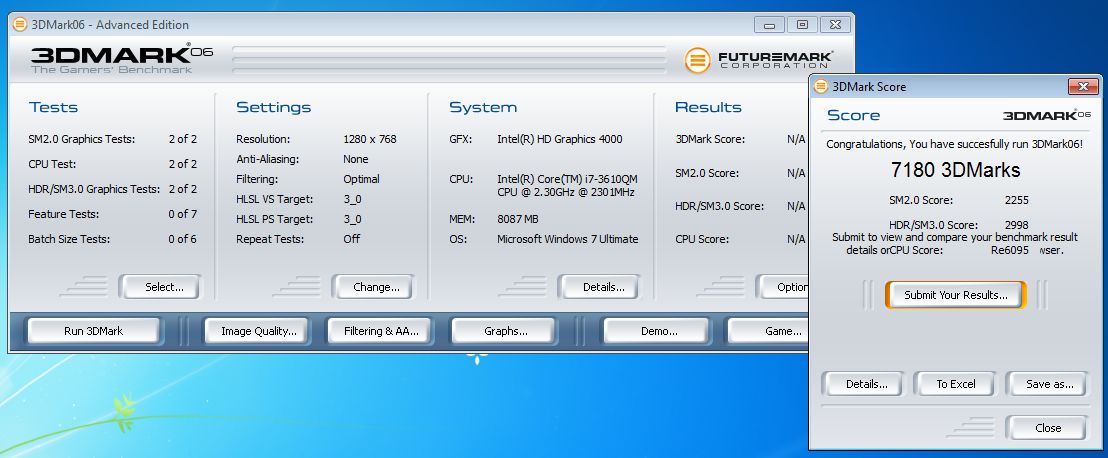The height and width of the screenshot is (458, 1108).
Task: Click the 3DMARK06 logo in Score window
Action: click(x=1047, y=114)
